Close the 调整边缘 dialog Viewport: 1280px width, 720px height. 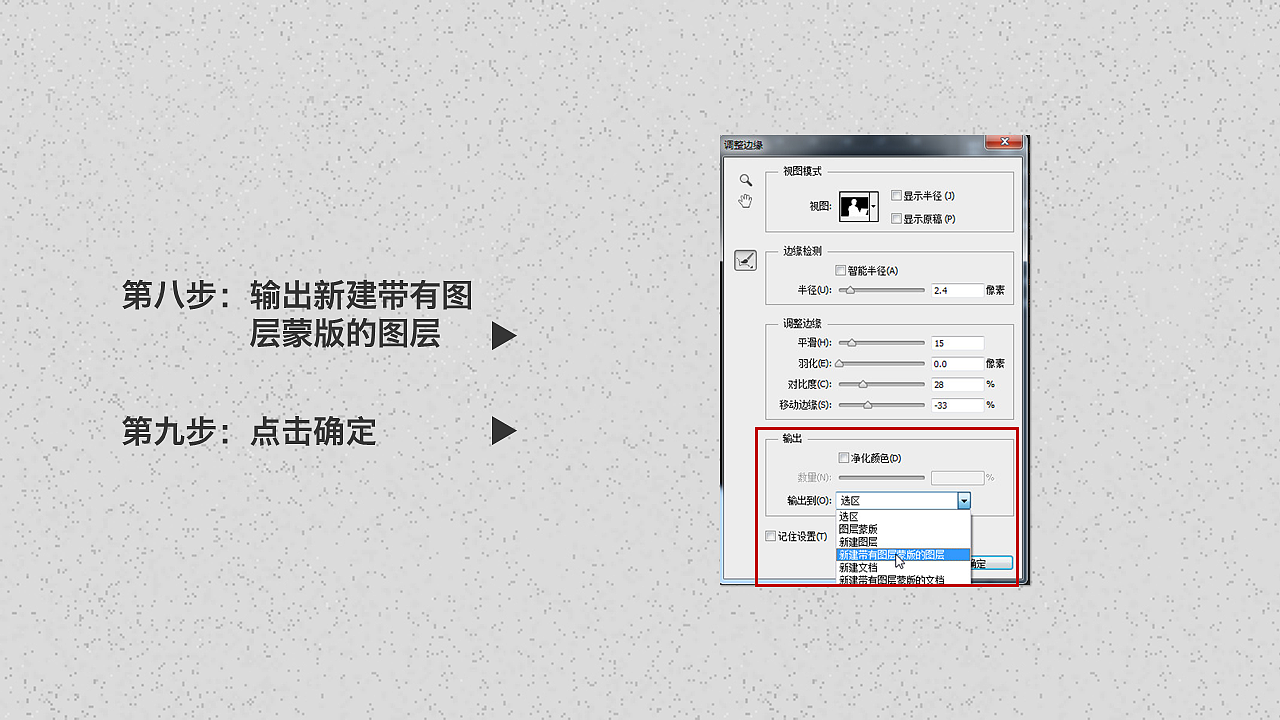[1003, 143]
